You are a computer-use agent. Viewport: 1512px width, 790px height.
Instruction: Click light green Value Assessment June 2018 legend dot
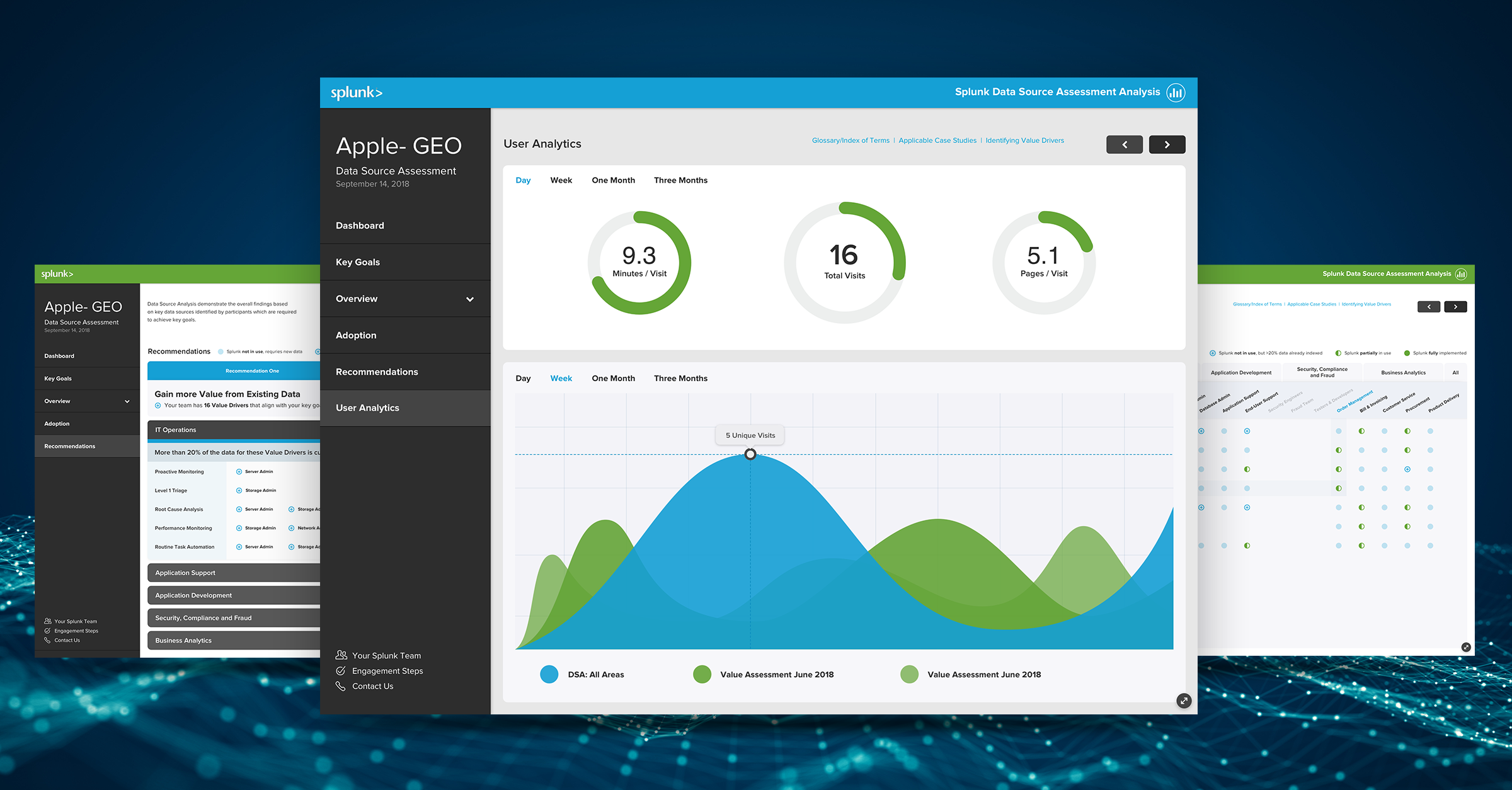(909, 674)
